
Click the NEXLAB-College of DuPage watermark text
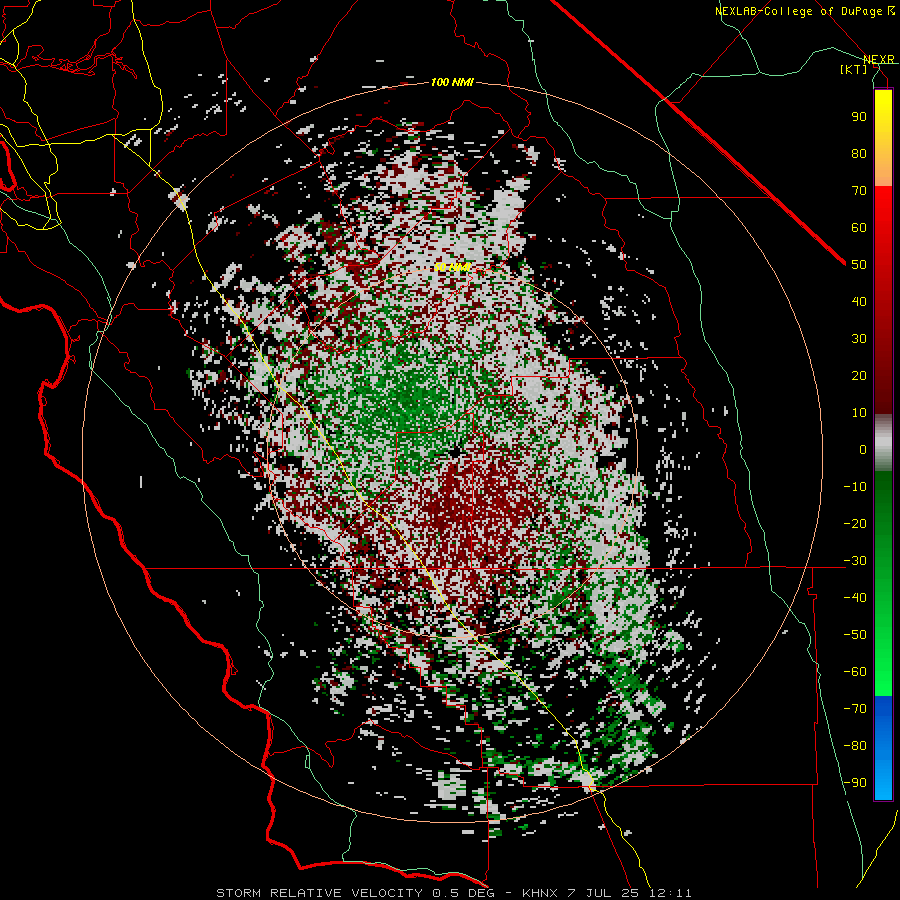[804, 11]
